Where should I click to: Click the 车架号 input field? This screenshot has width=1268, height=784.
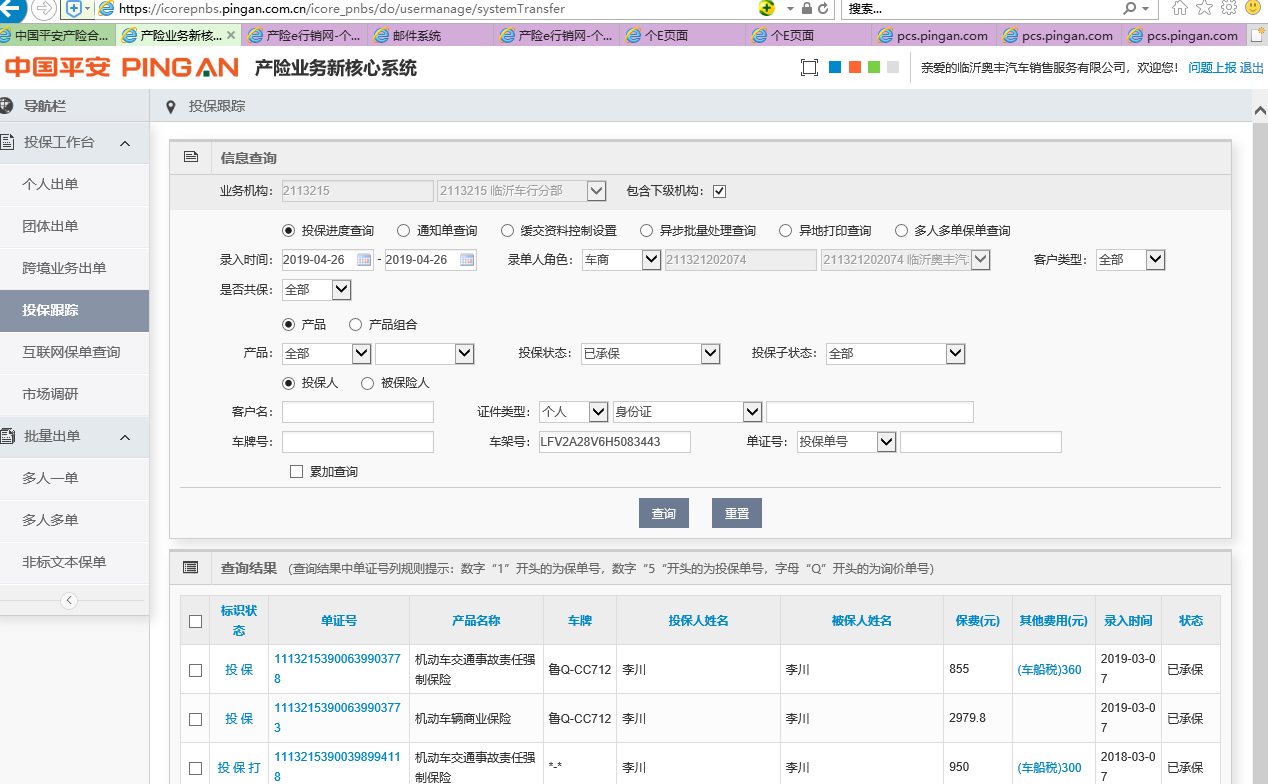tap(613, 442)
